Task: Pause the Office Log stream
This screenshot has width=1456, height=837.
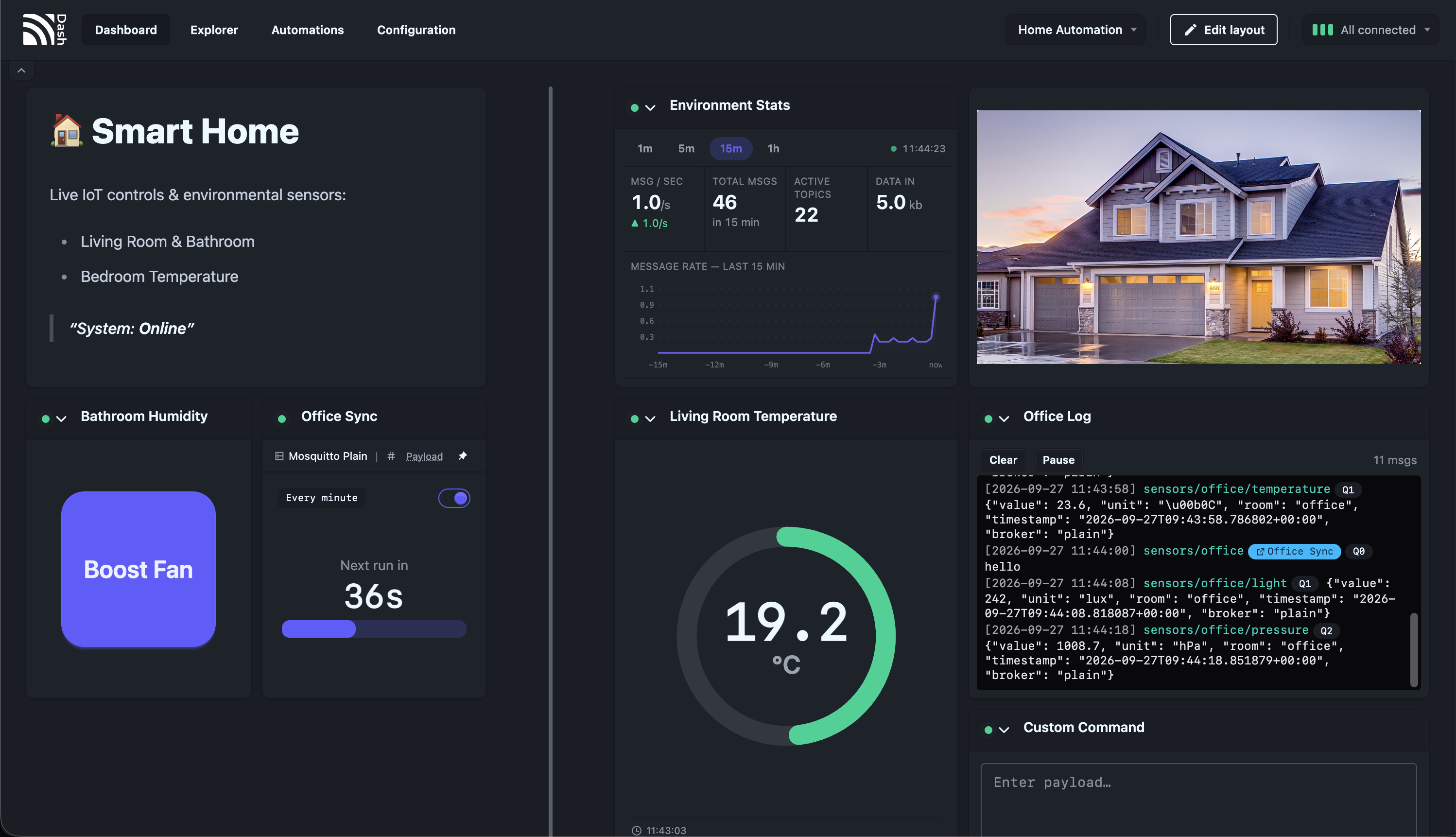Action: (x=1058, y=460)
